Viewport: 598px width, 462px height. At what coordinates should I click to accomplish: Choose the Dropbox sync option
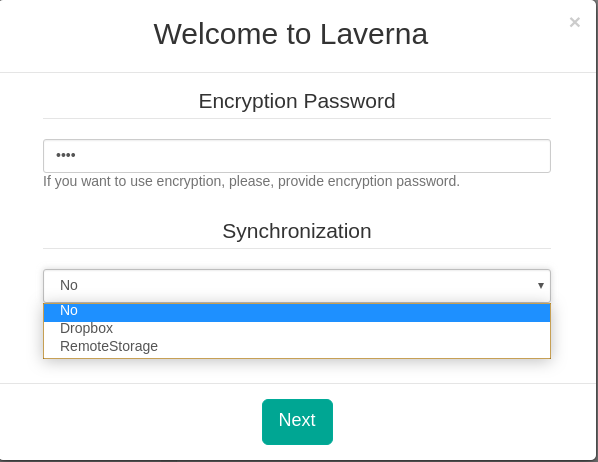(x=297, y=328)
